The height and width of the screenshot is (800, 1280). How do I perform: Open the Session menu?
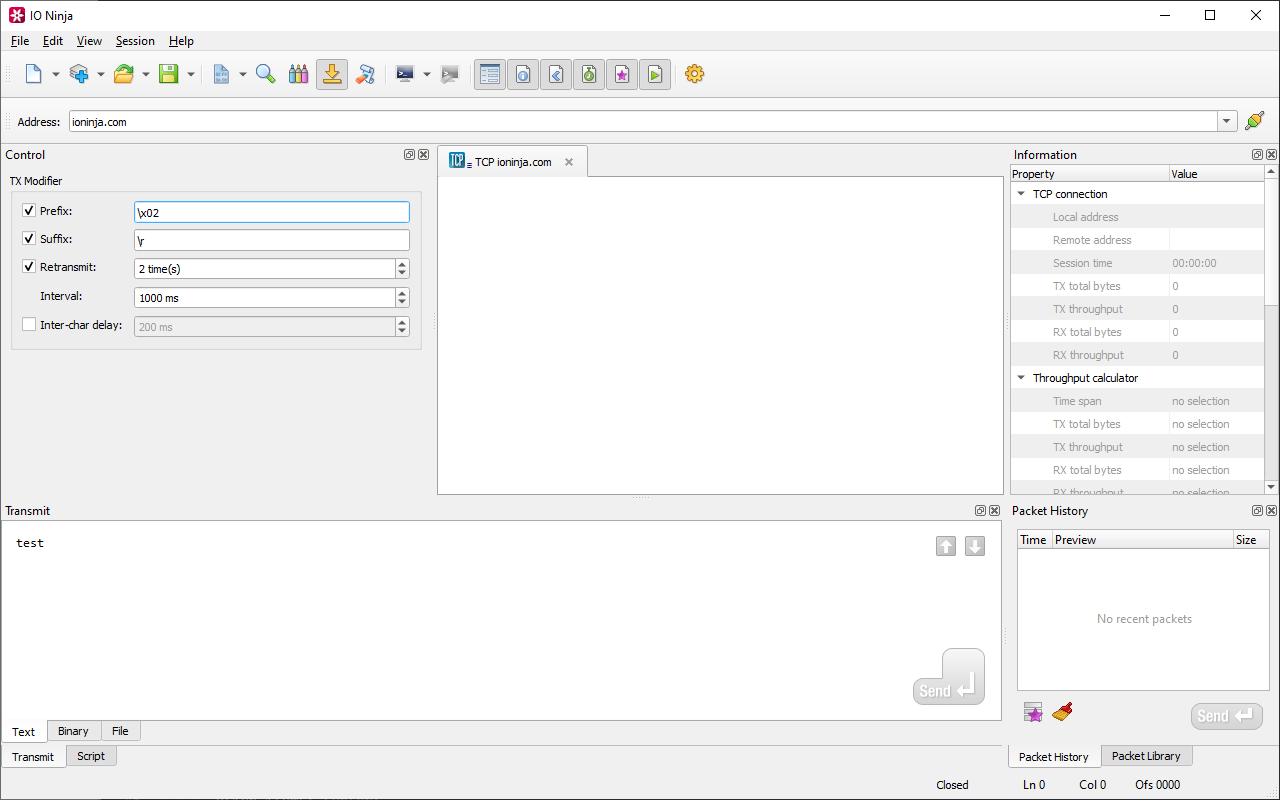coord(135,41)
